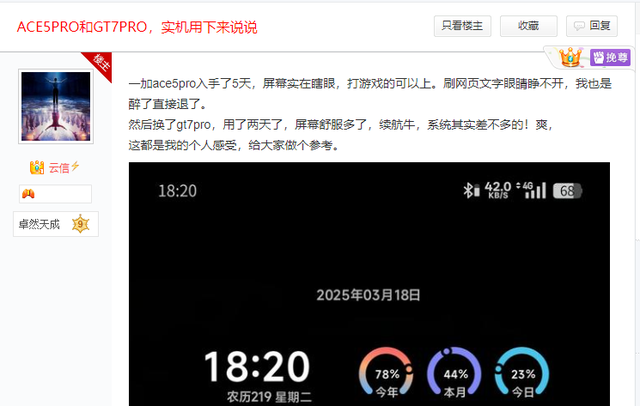Click the level 9 star badge
The image size is (640, 406).
coord(80,224)
